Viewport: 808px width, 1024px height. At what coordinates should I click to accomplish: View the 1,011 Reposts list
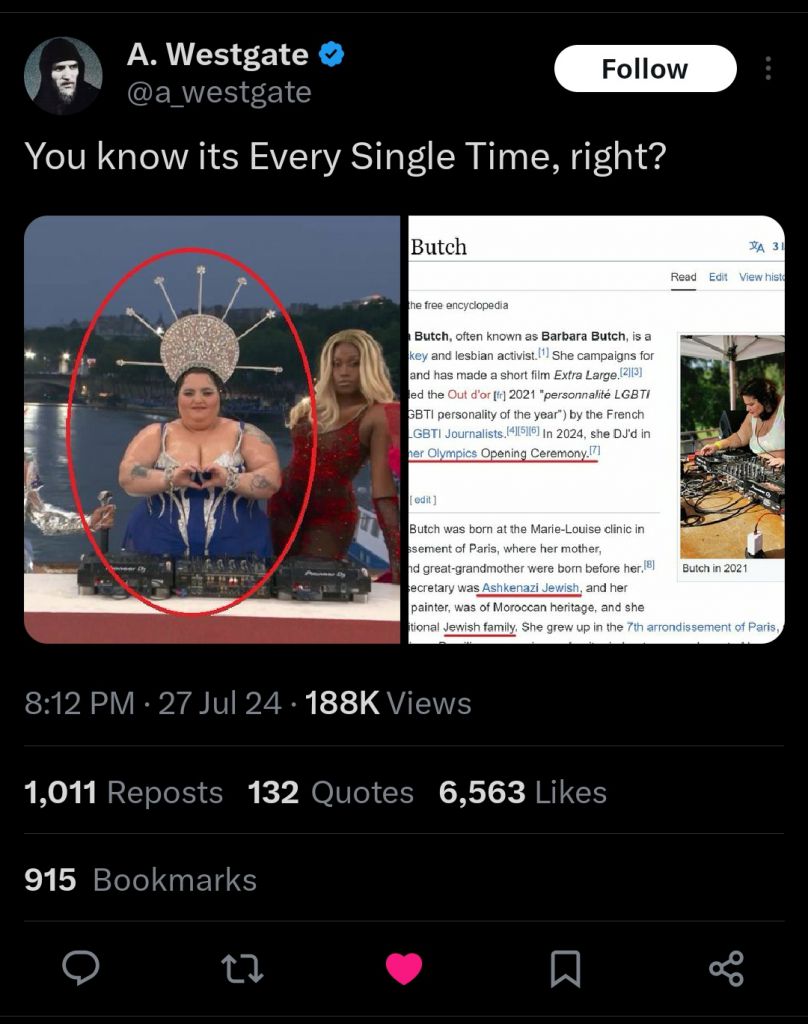pyautogui.click(x=123, y=792)
